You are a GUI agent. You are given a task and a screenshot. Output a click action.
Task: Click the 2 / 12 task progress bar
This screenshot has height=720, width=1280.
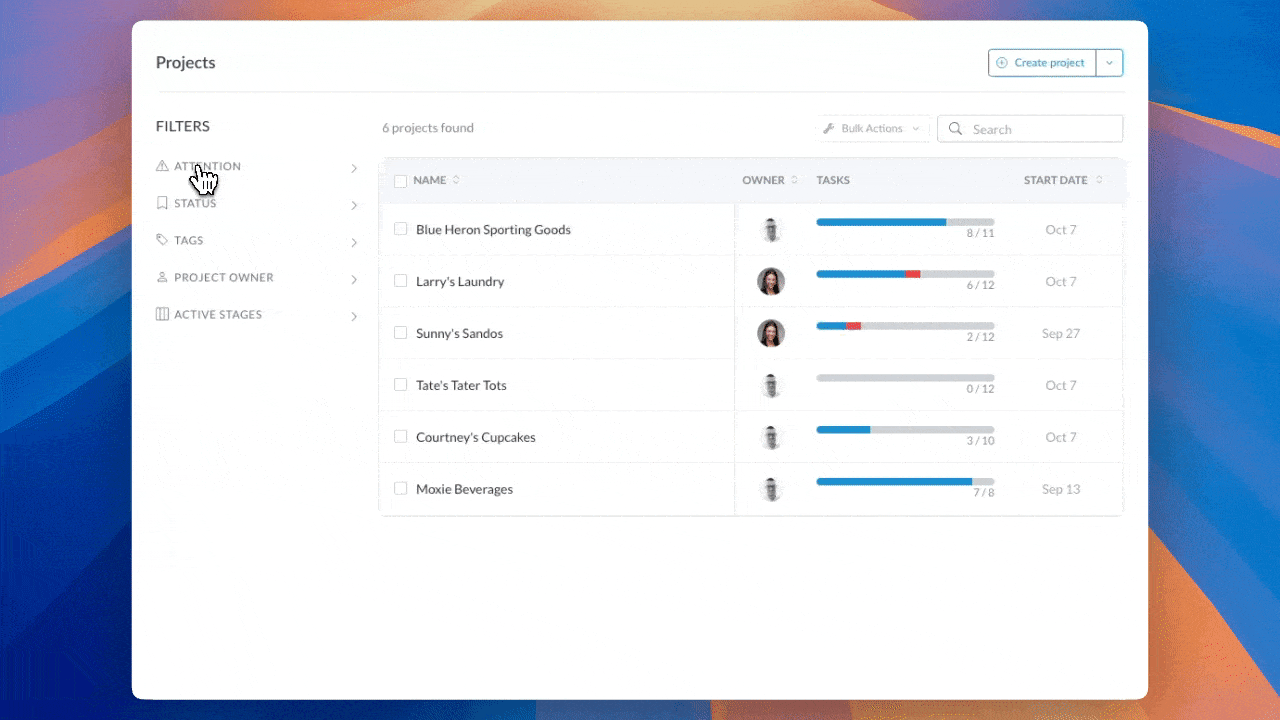point(905,326)
